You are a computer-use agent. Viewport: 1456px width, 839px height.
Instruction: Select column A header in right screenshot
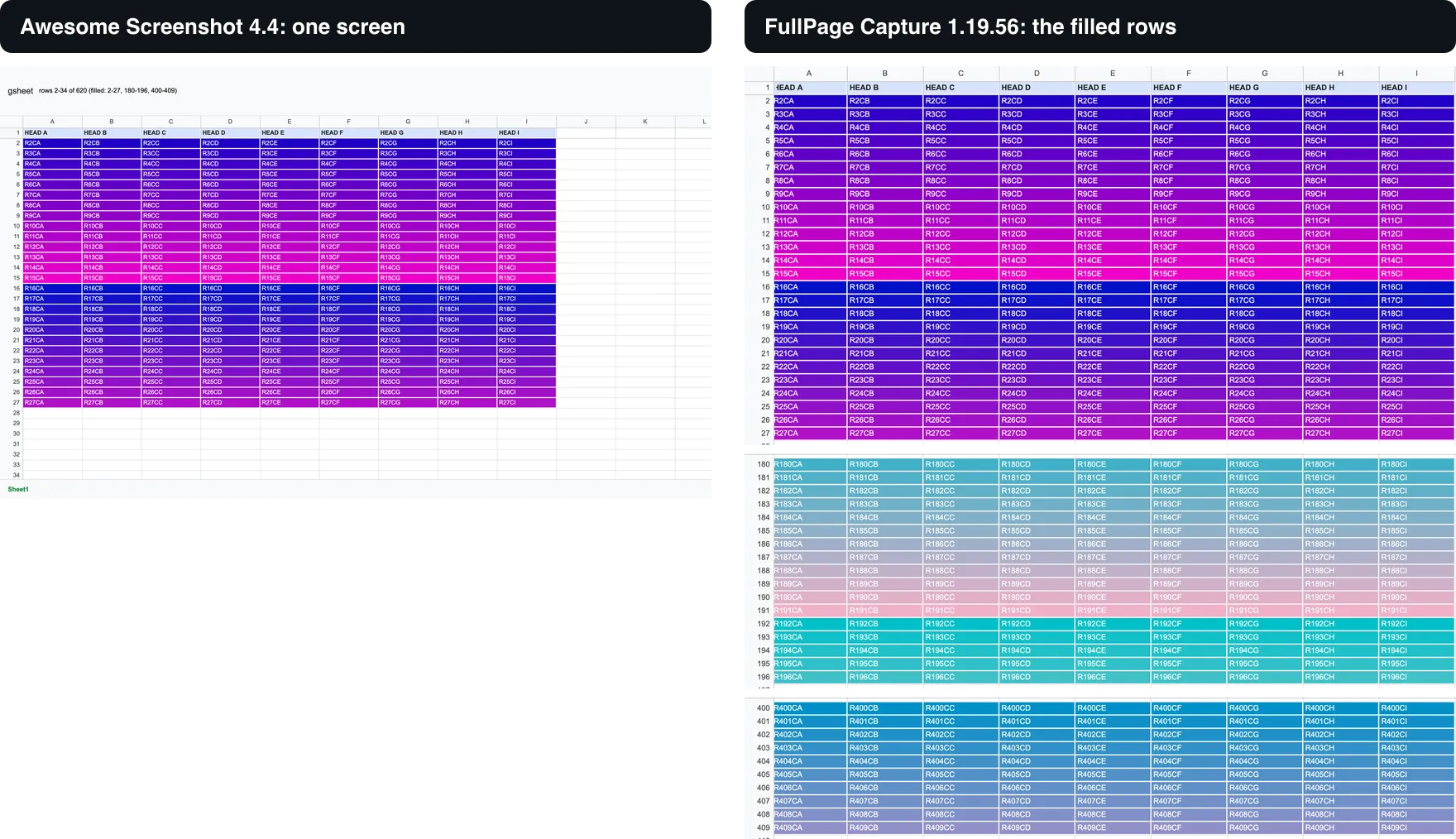click(809, 74)
